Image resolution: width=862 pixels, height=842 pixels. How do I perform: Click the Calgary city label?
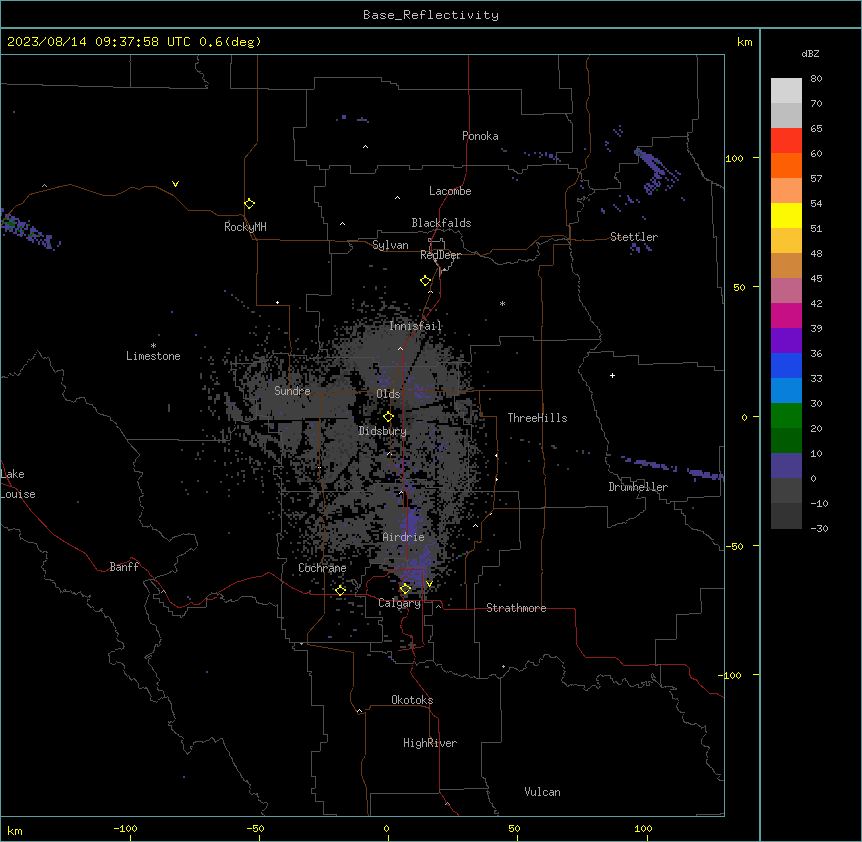[400, 603]
